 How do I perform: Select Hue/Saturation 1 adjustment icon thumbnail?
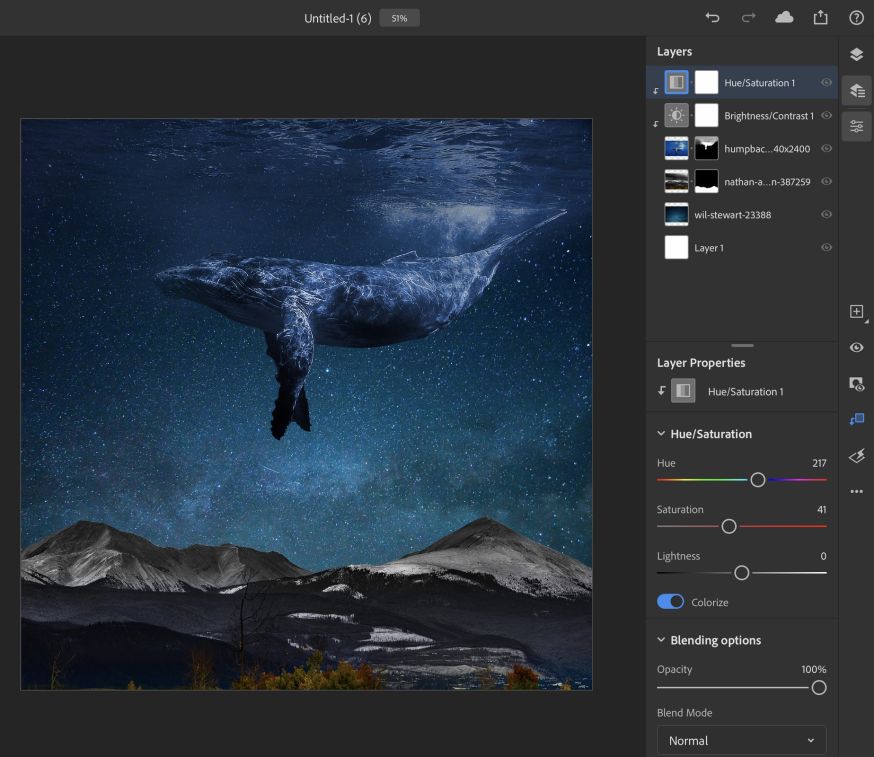point(677,83)
